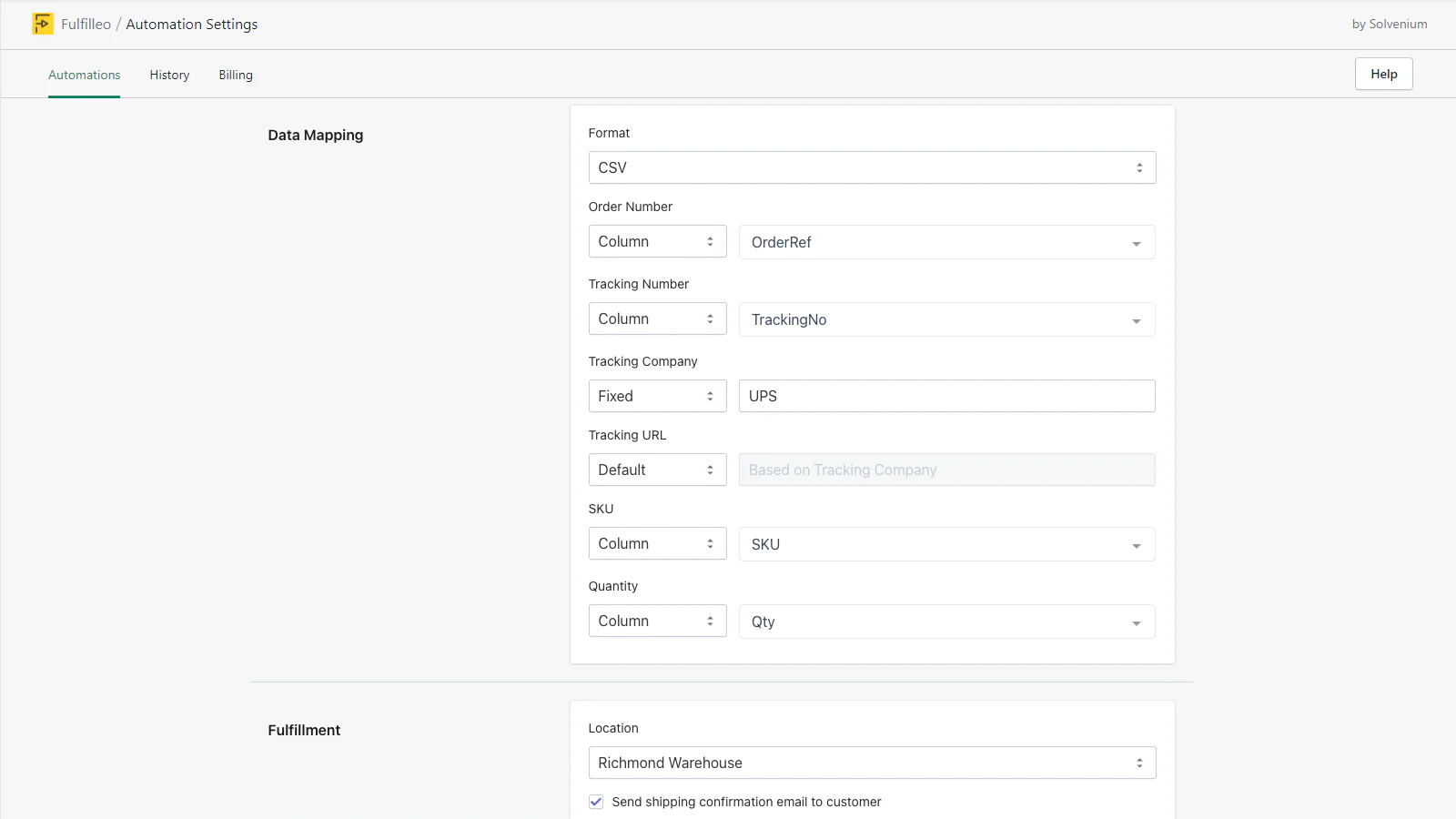
Task: Expand the SKU column name dropdown
Action: coord(946,544)
